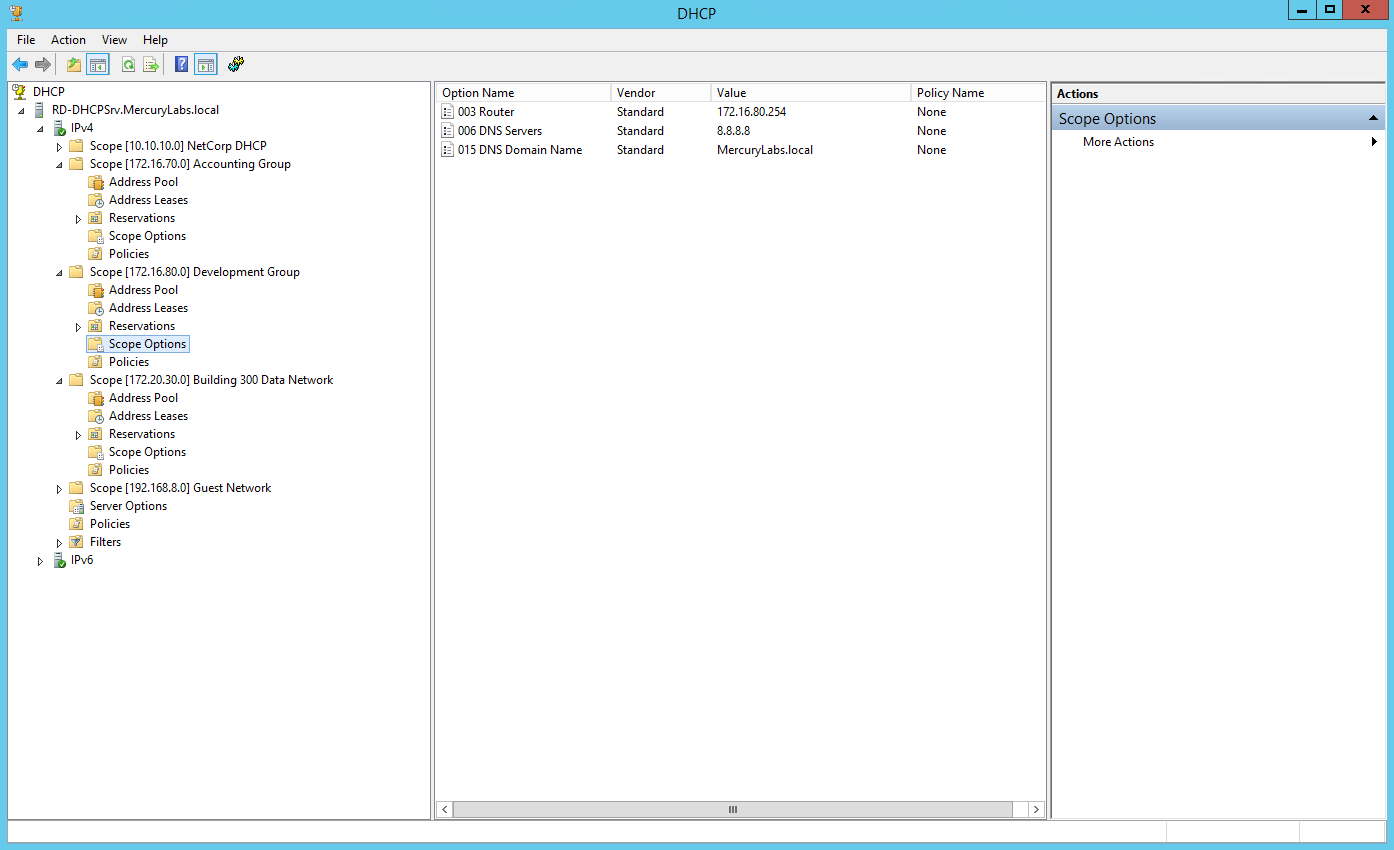The image size is (1394, 850).
Task: Toggle Show/Hide Console Tree icon
Action: click(x=97, y=65)
